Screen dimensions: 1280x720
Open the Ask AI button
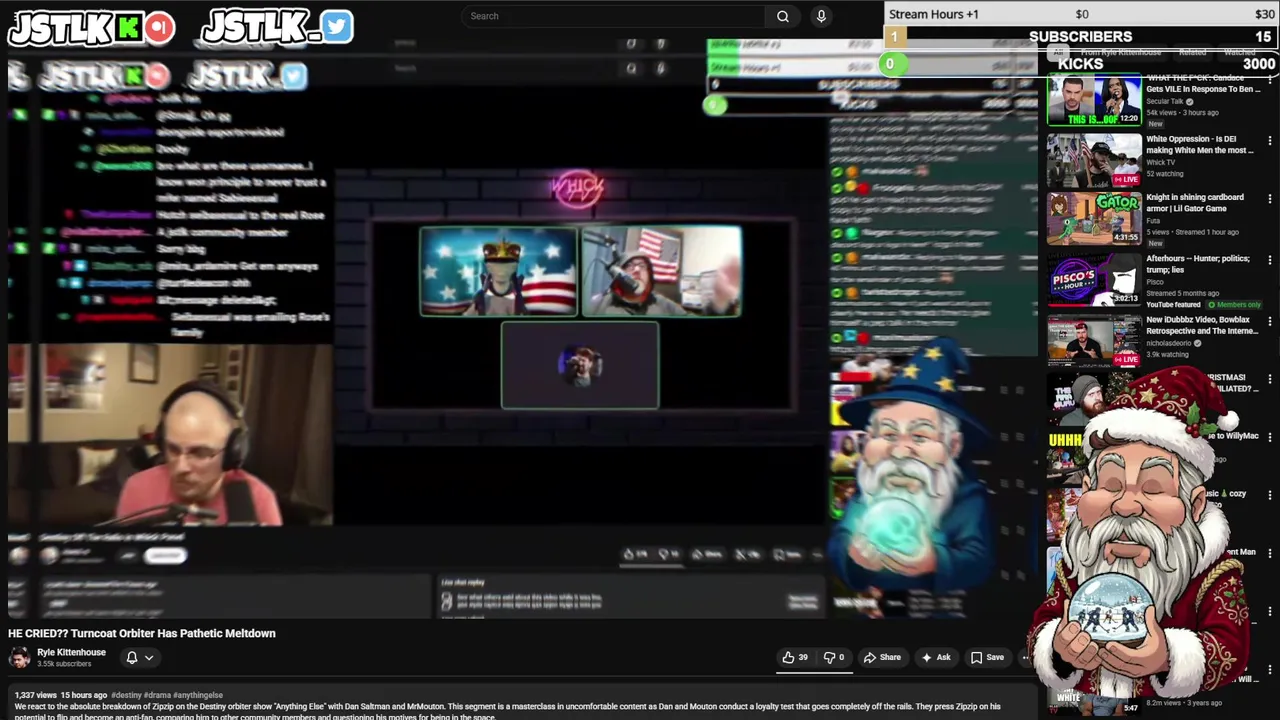[x=936, y=657]
